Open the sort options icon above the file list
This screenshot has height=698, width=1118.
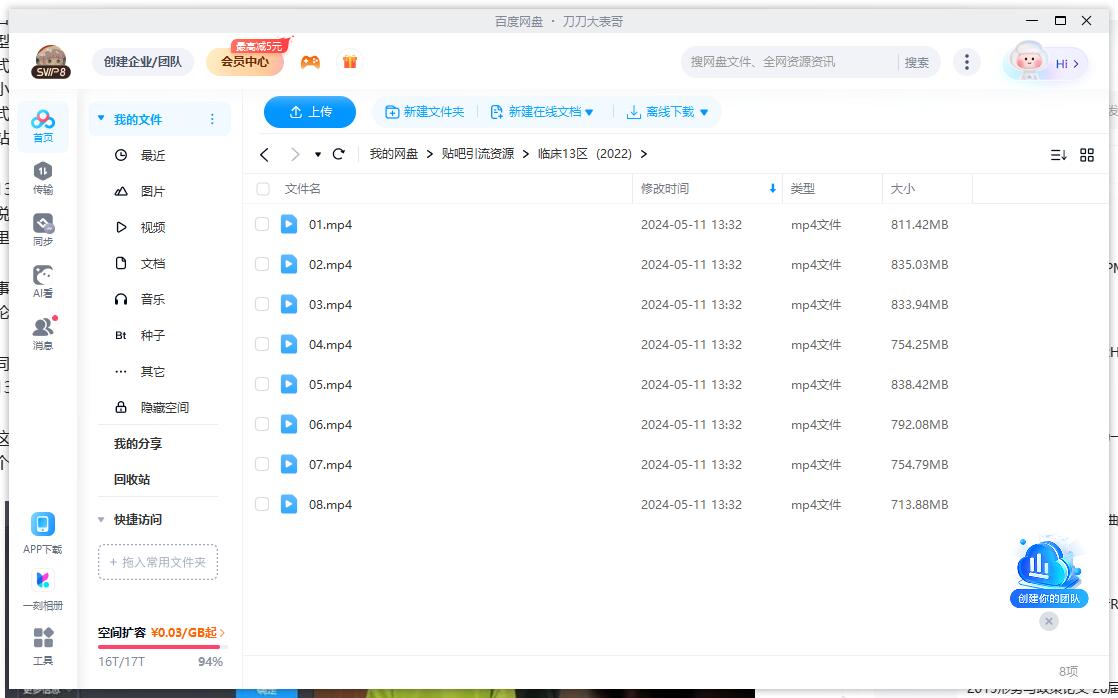pos(1058,154)
